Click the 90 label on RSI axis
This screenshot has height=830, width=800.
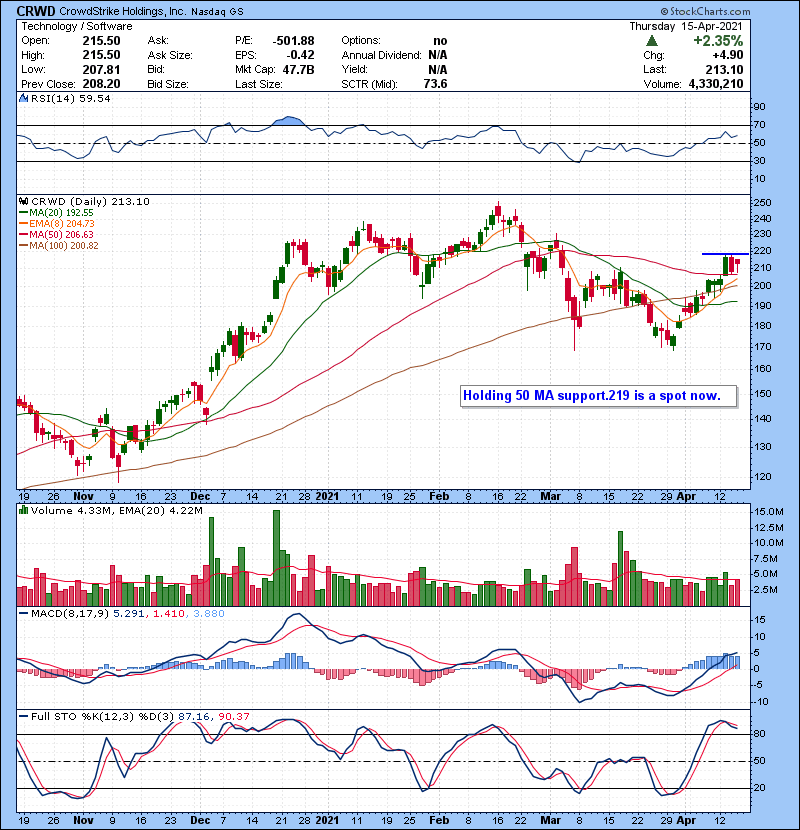pos(759,107)
